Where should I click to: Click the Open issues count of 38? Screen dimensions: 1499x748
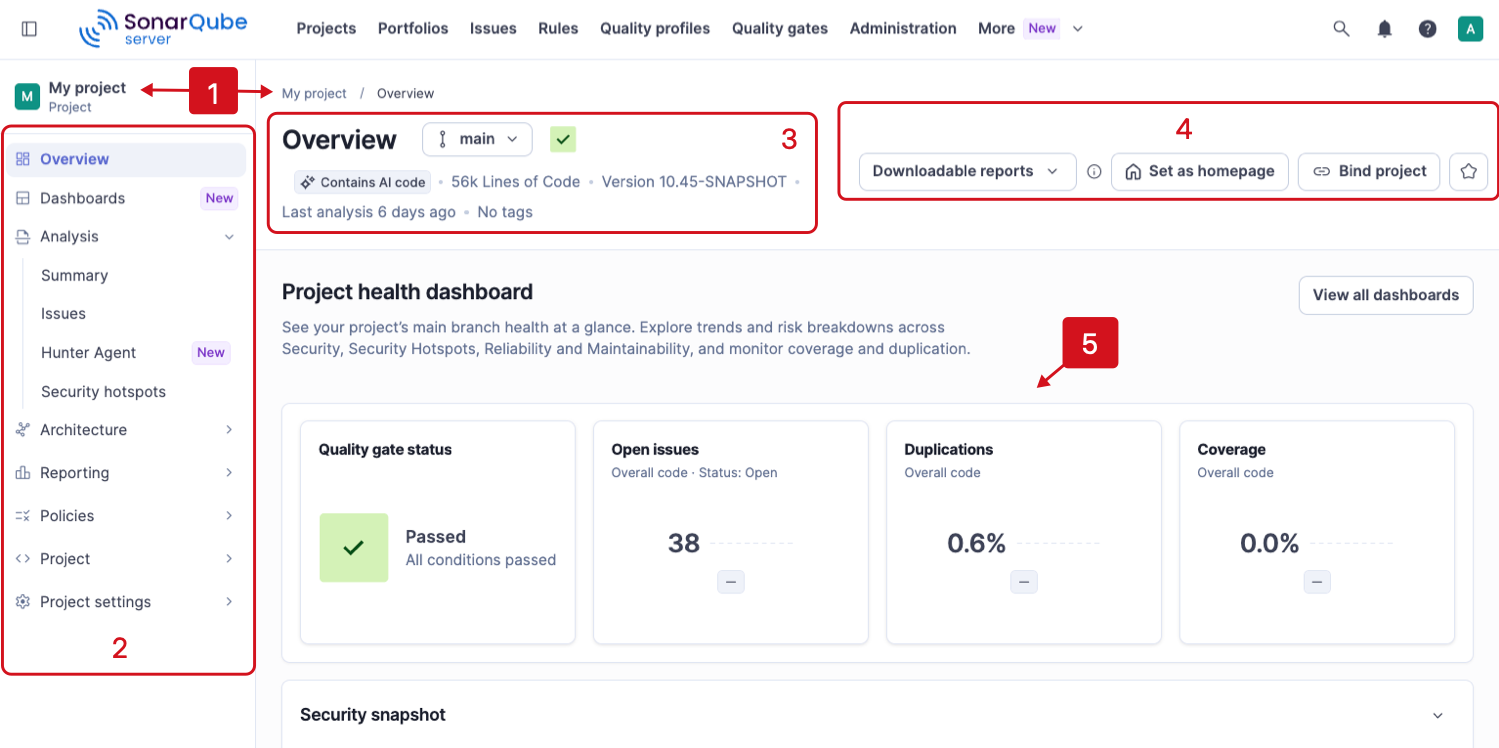tap(684, 543)
